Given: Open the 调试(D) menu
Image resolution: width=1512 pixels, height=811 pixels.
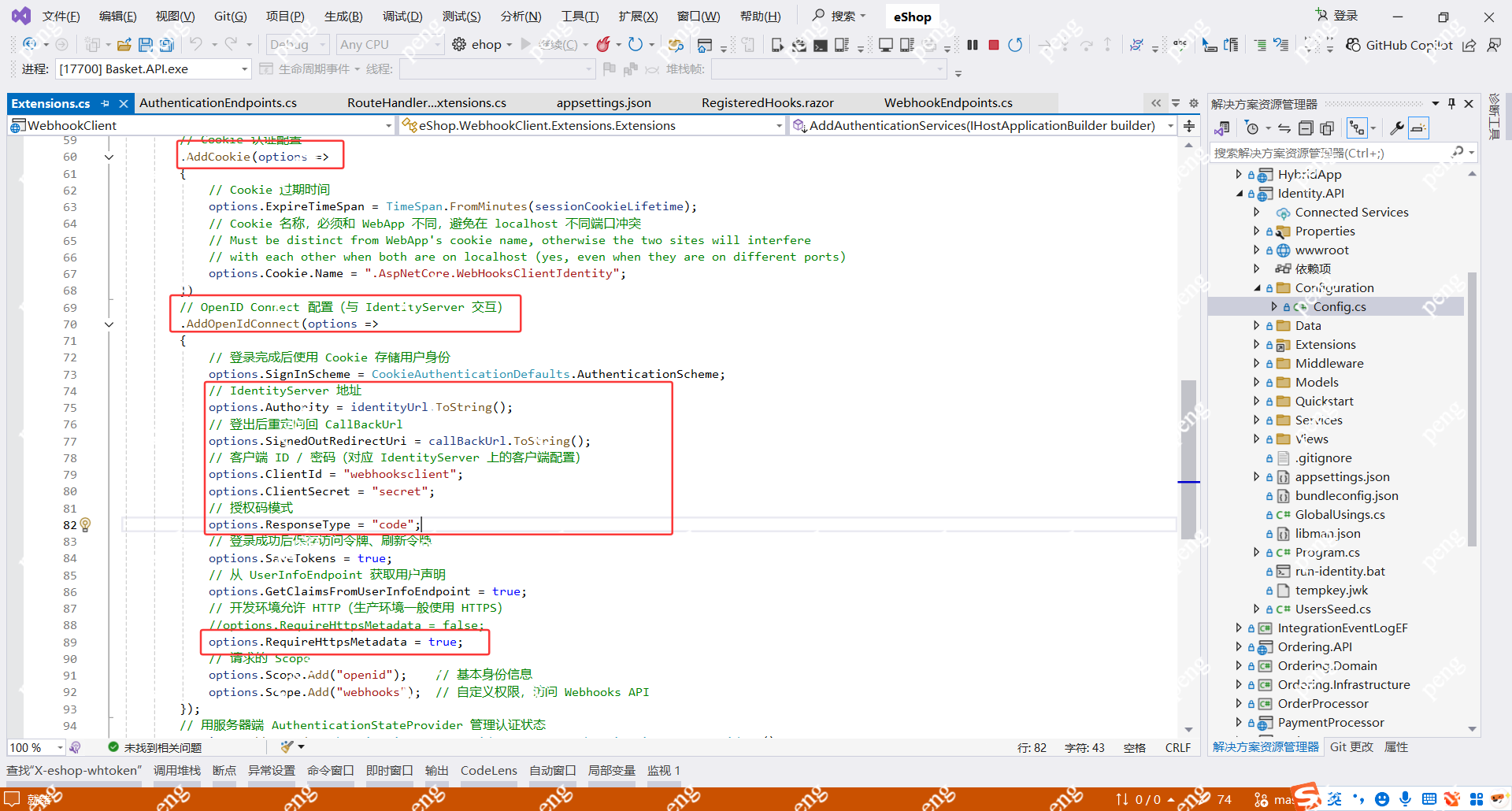Looking at the screenshot, I should [402, 17].
